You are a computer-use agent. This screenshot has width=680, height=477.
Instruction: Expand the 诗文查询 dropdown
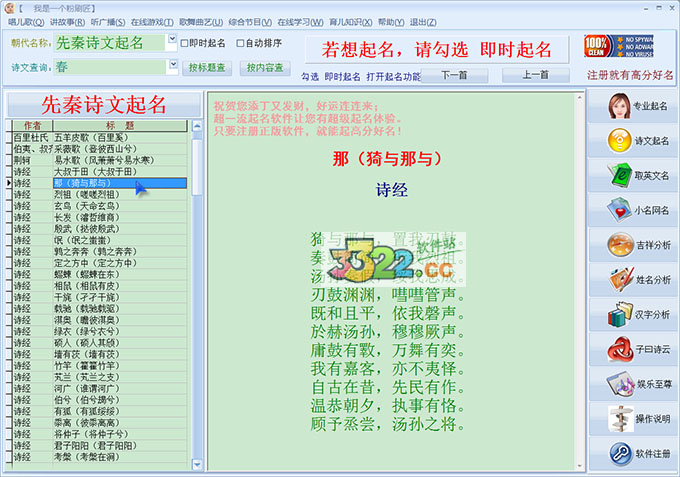pos(173,65)
